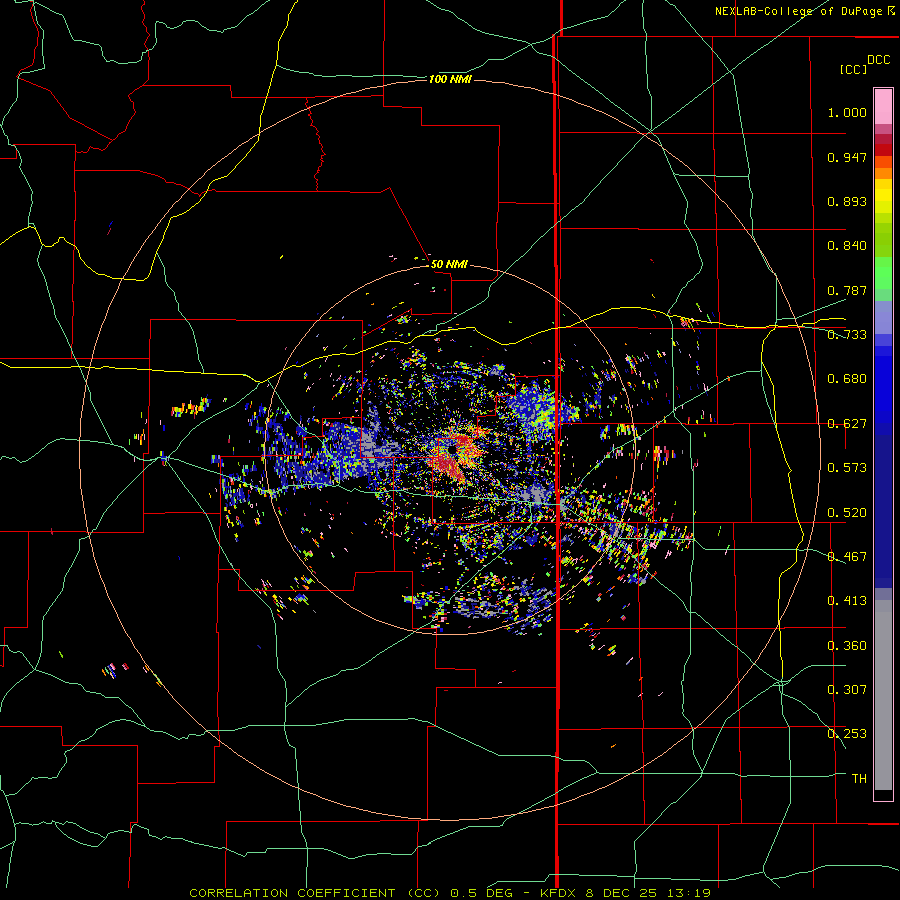900x900 pixels.
Task: Click the 0.573 legend value
Action: click(x=847, y=468)
